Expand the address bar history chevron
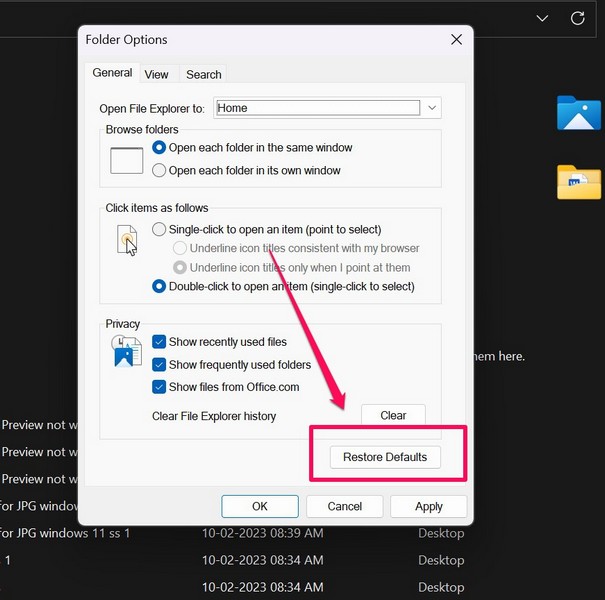Image resolution: width=605 pixels, height=600 pixels. [x=542, y=18]
